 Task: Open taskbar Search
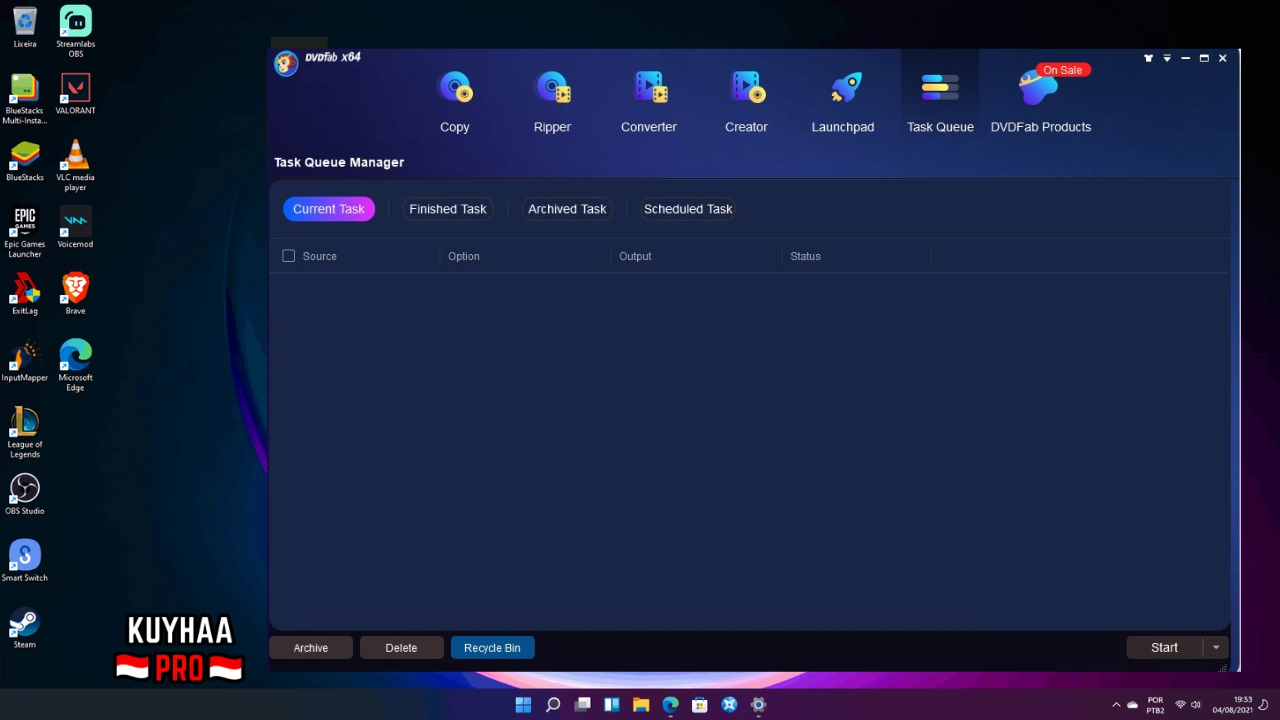tap(553, 705)
